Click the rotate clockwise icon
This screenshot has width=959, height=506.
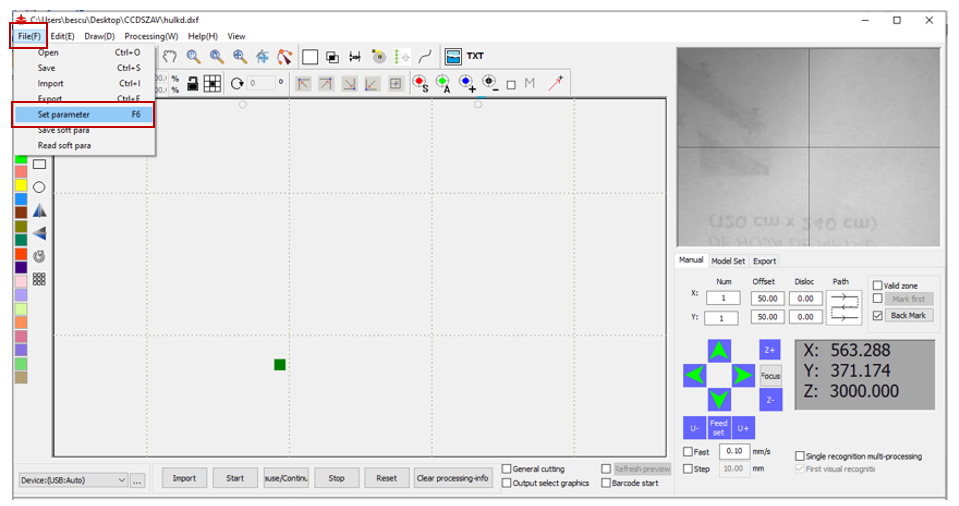[x=237, y=83]
